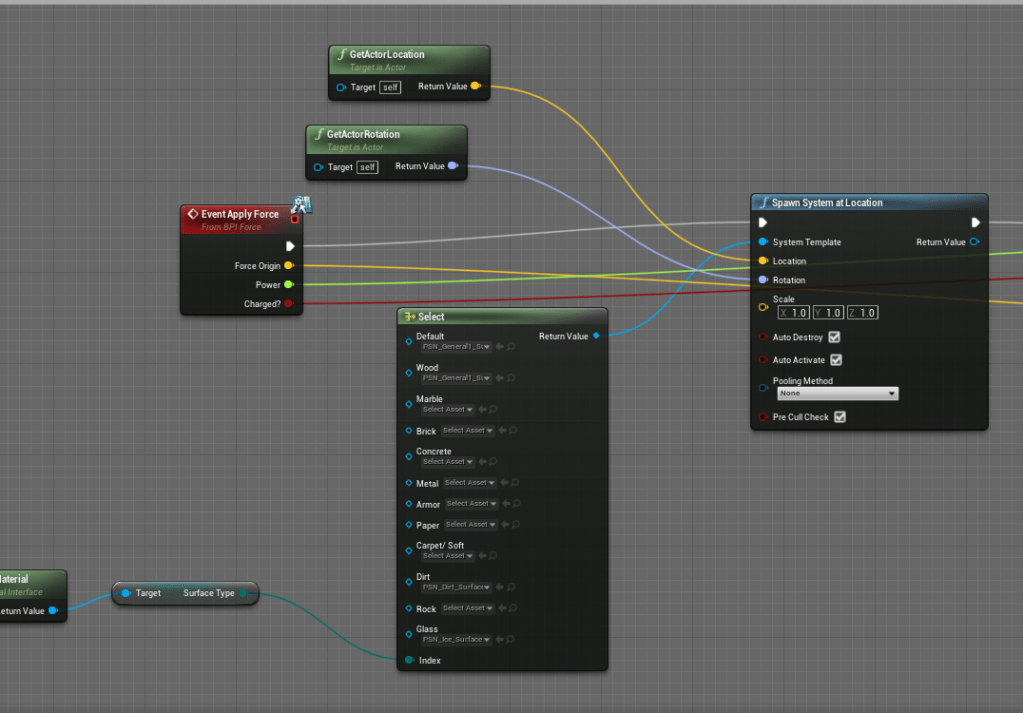This screenshot has width=1023, height=713.
Task: Click the interface icon on Event Apply Force
Action: [x=300, y=206]
